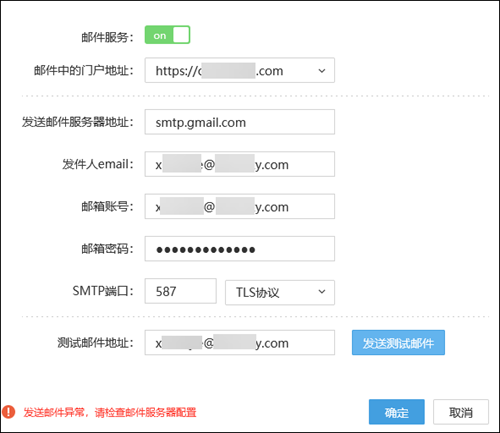Click the white knob of on toggle
Image resolution: width=500 pixels, height=433 pixels.
coord(181,35)
